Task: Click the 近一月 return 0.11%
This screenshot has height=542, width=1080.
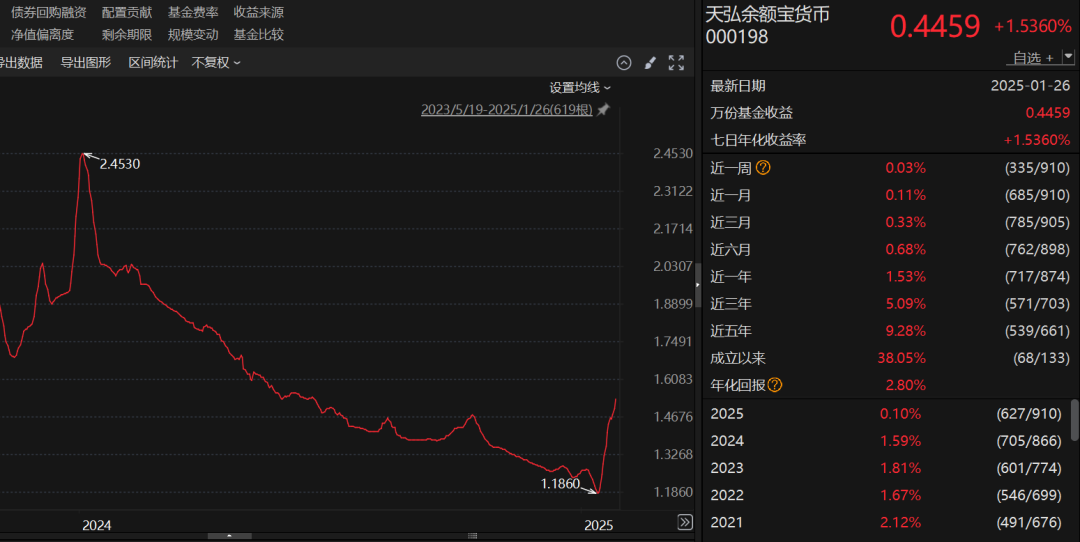Action: click(906, 195)
